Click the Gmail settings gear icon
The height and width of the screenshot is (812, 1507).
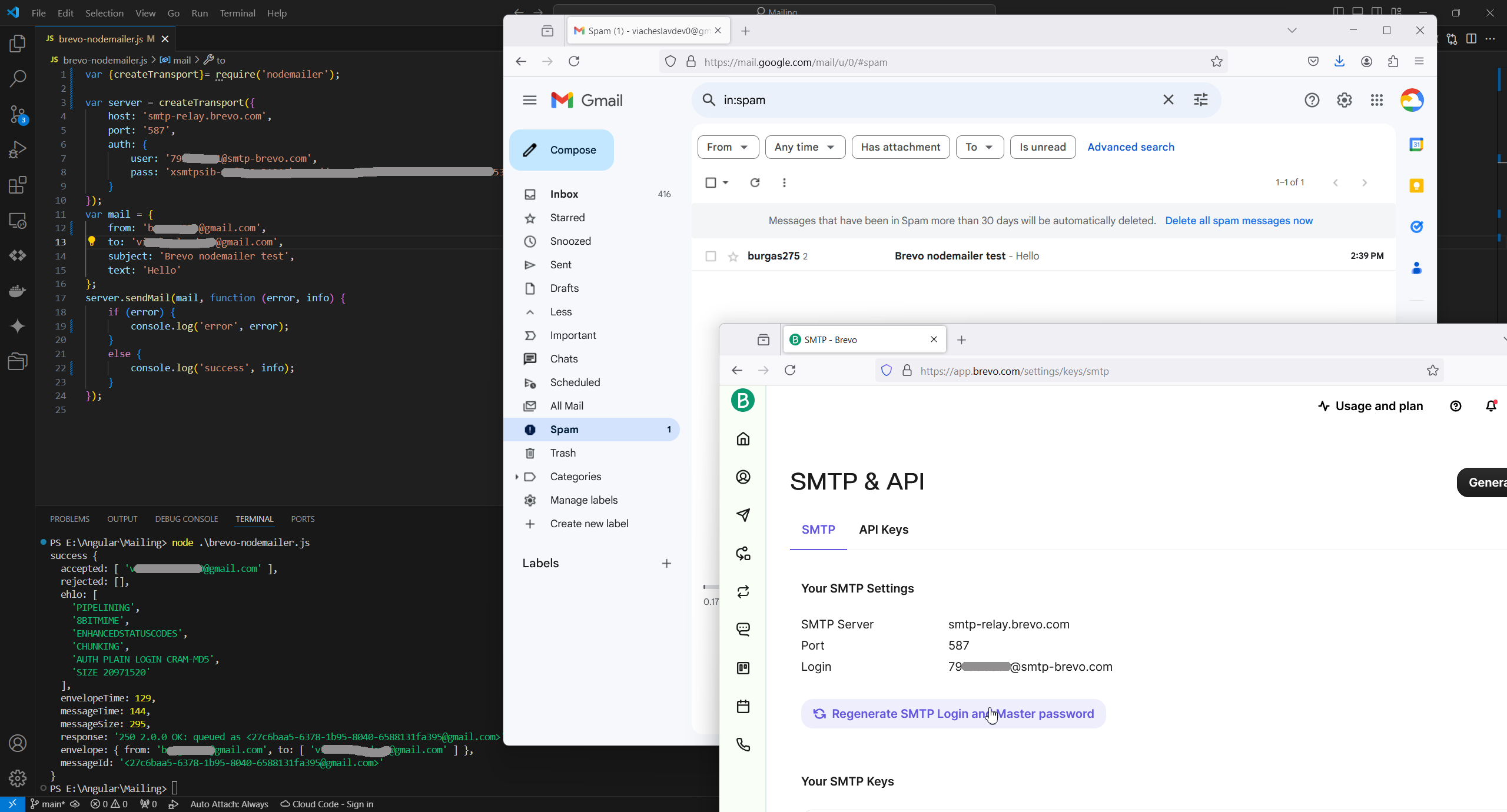(x=1344, y=100)
